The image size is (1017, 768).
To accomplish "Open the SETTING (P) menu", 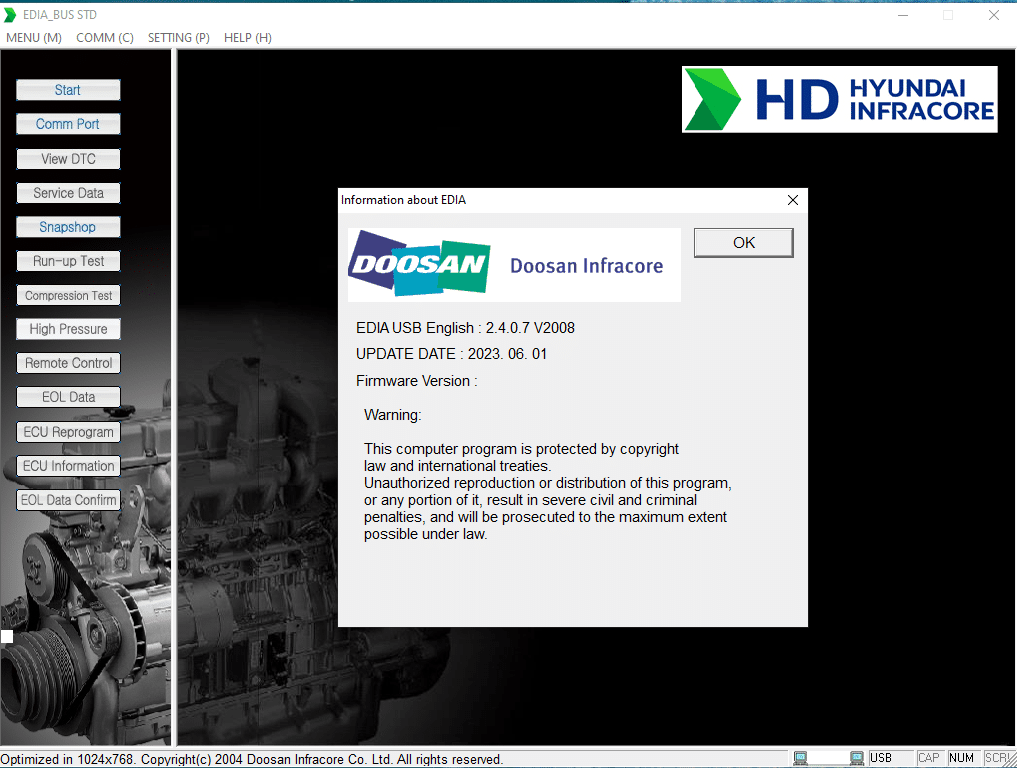I will click(x=179, y=38).
